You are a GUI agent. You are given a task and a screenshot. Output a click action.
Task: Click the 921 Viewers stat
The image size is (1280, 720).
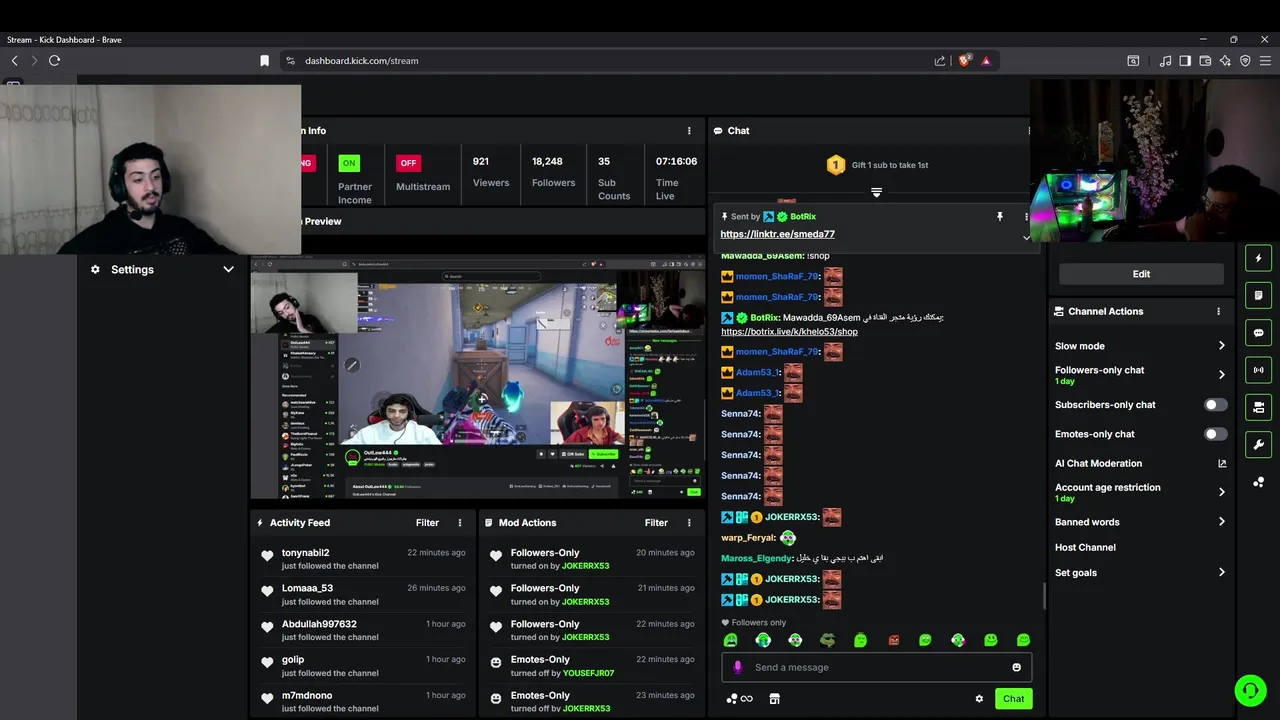pos(490,172)
